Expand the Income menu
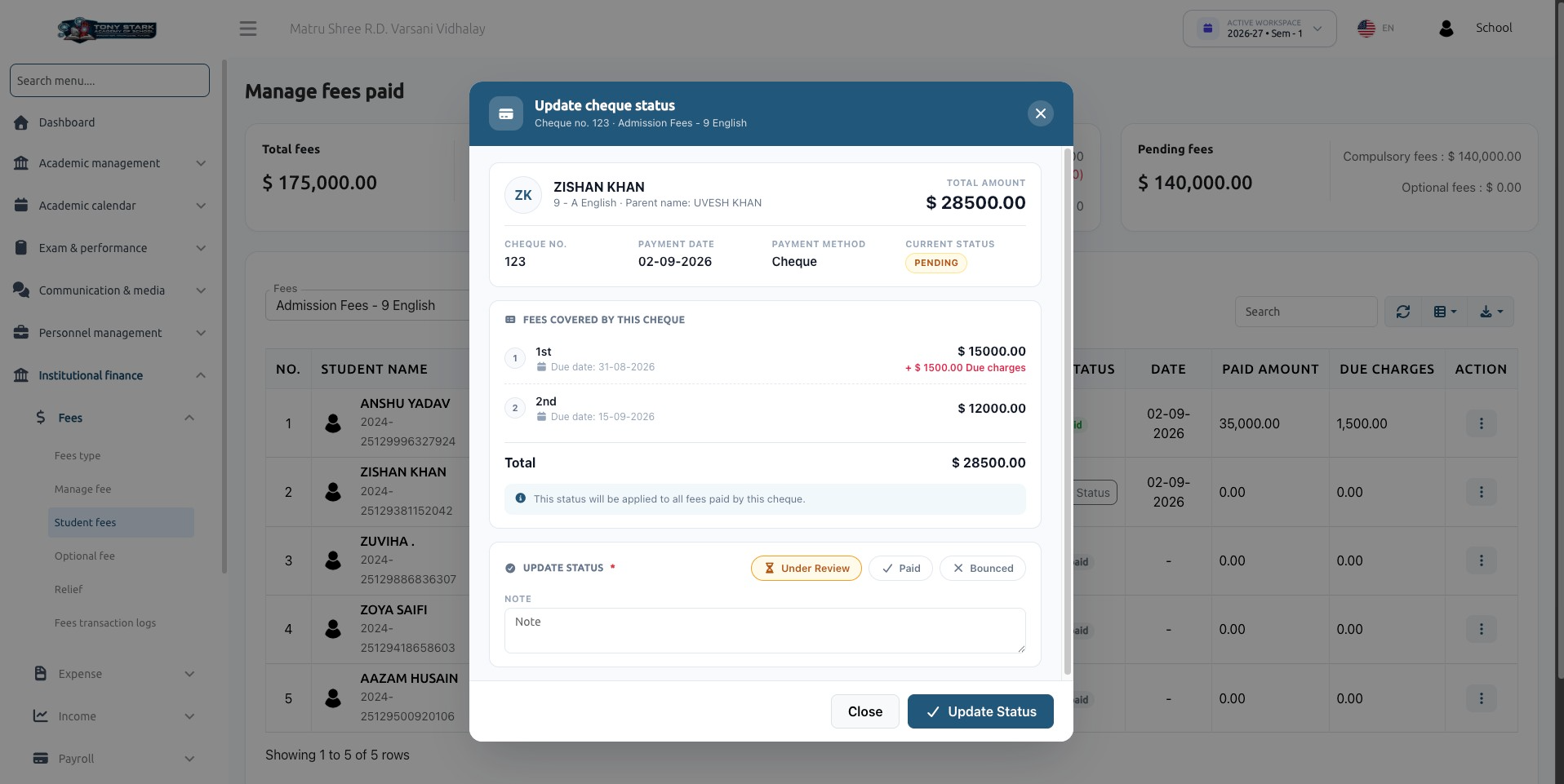1564x784 pixels. click(114, 716)
